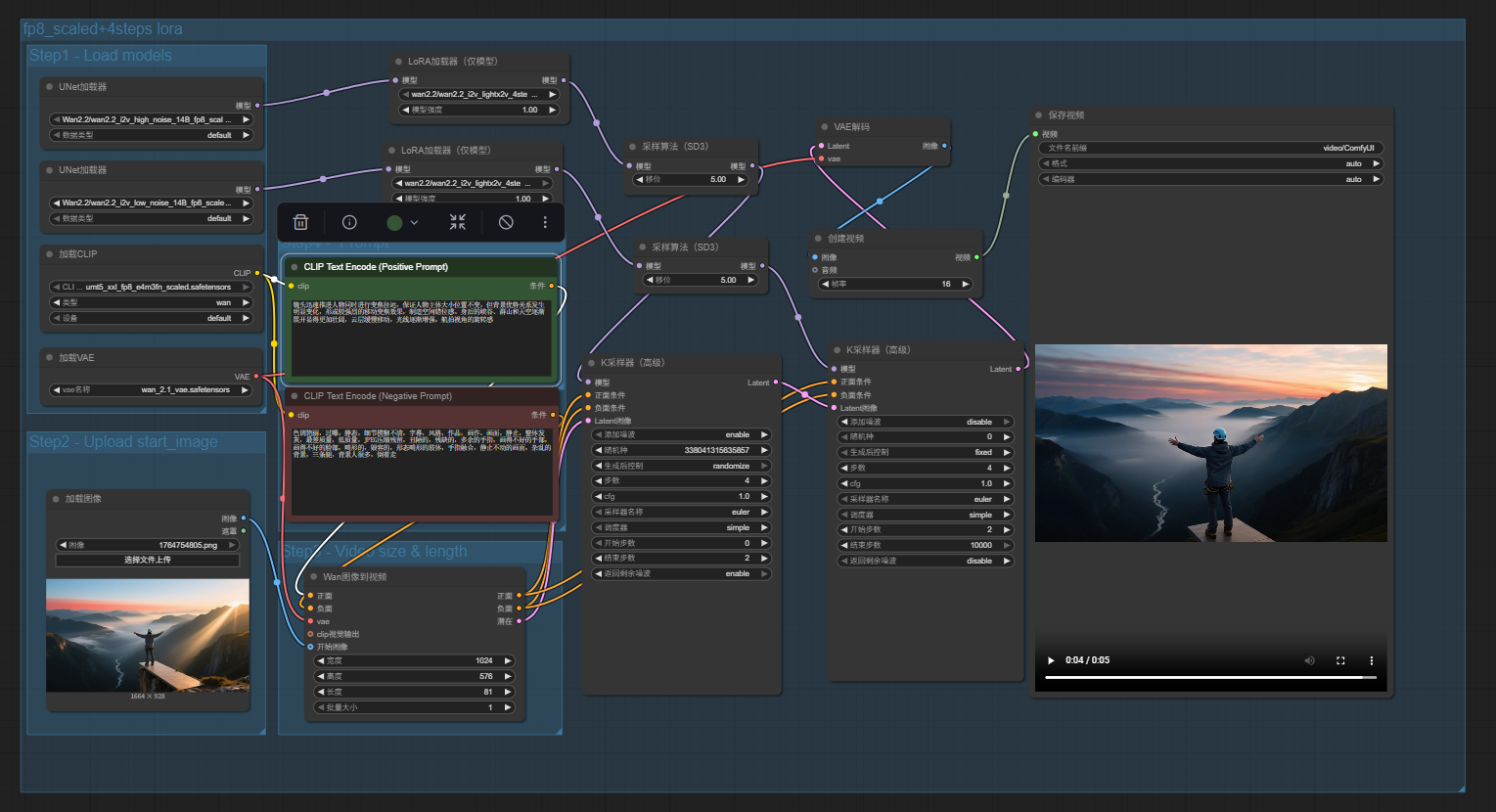Click the uploaded start image thumbnail

[x=148, y=636]
